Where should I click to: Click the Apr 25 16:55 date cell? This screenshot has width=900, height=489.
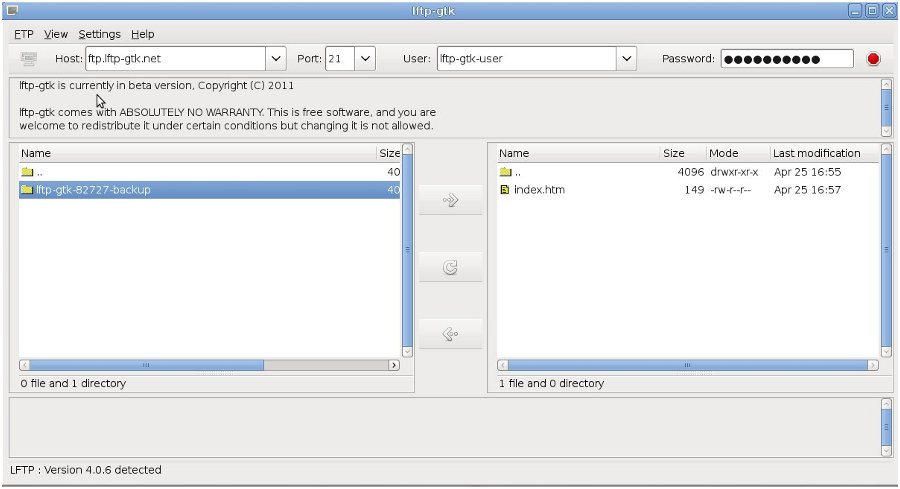[x=807, y=172]
